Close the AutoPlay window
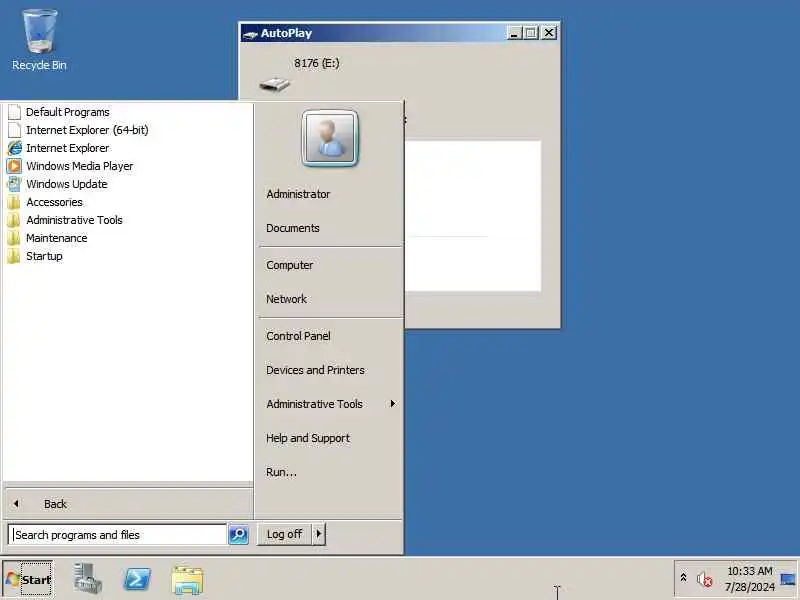The height and width of the screenshot is (600, 800). tap(548, 33)
